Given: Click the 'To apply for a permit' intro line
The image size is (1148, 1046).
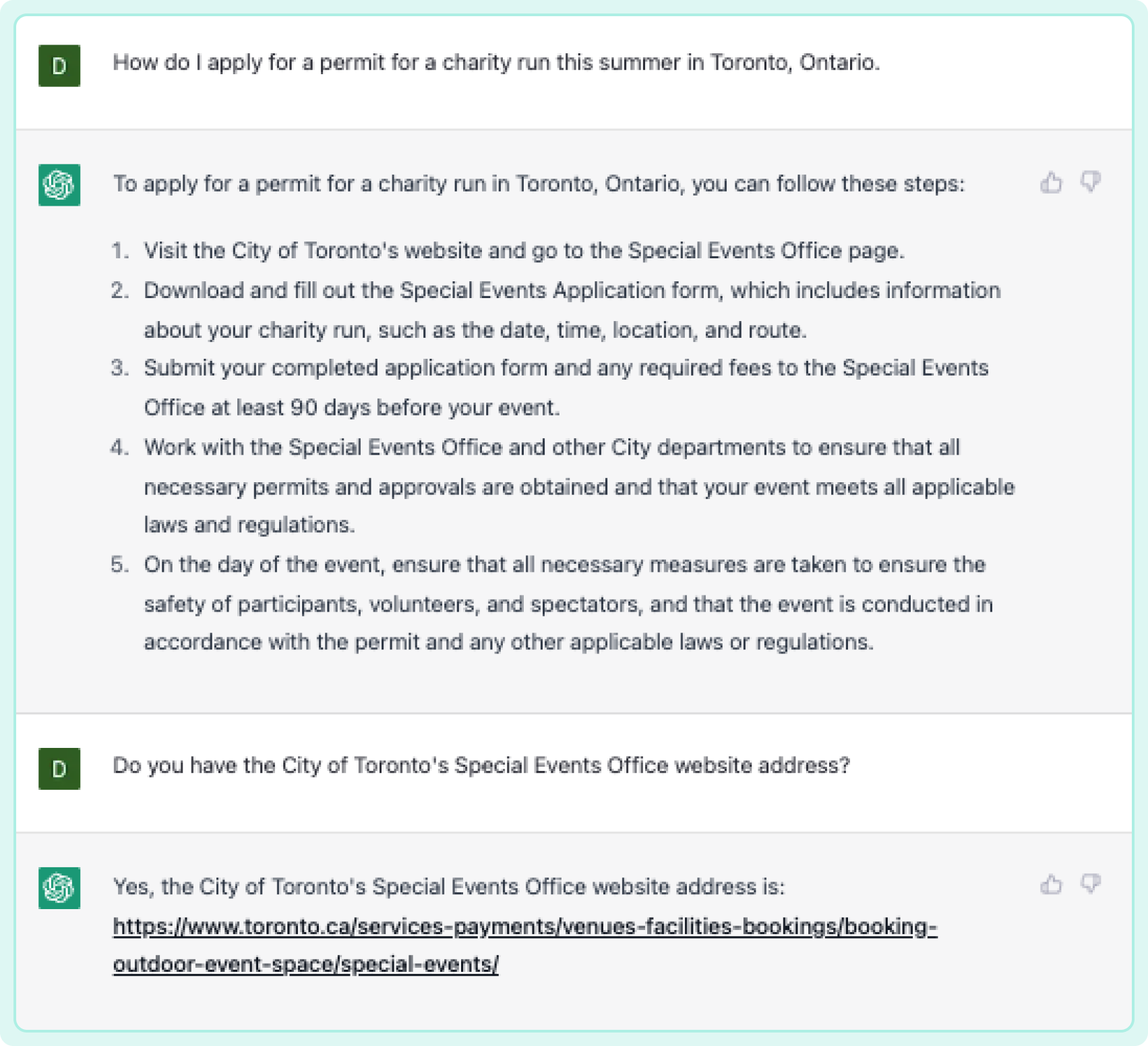Looking at the screenshot, I should pyautogui.click(x=538, y=184).
